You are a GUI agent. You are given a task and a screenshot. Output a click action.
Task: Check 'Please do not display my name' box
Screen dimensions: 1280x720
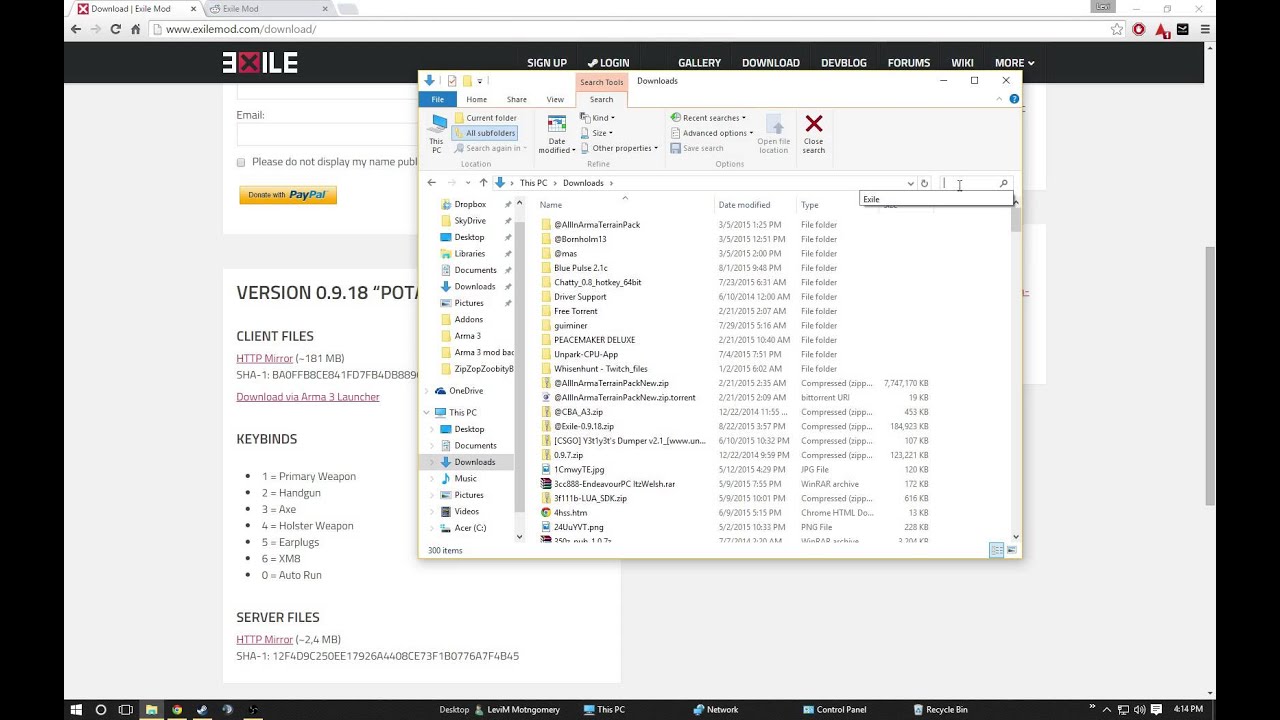coord(241,162)
